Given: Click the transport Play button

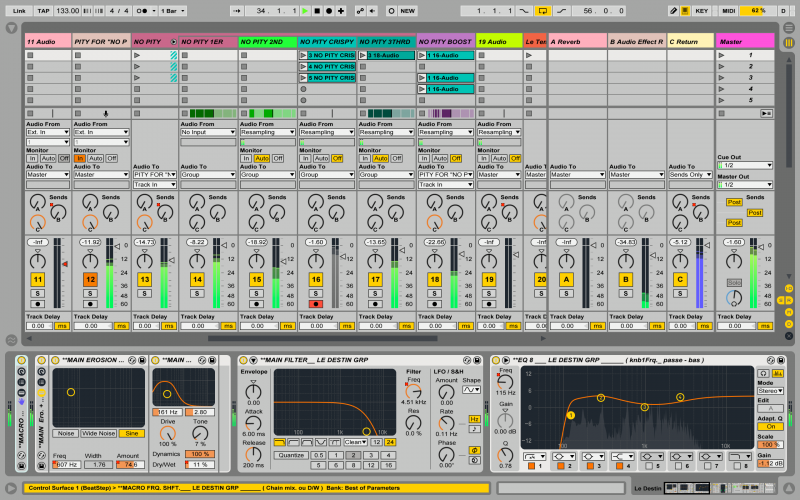Looking at the screenshot, I should coord(305,10).
